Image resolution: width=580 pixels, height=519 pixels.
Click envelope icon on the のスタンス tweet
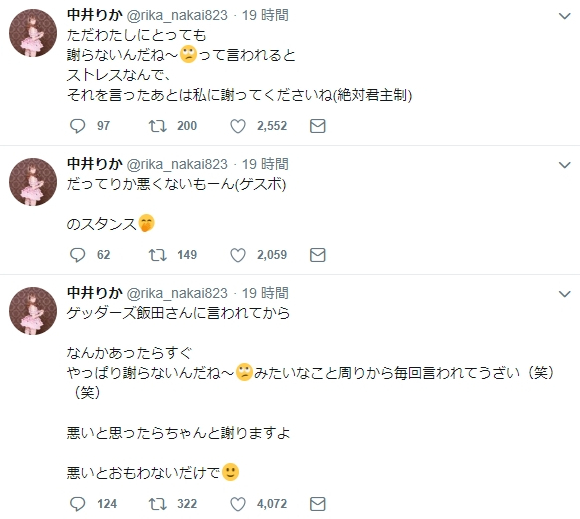317,255
